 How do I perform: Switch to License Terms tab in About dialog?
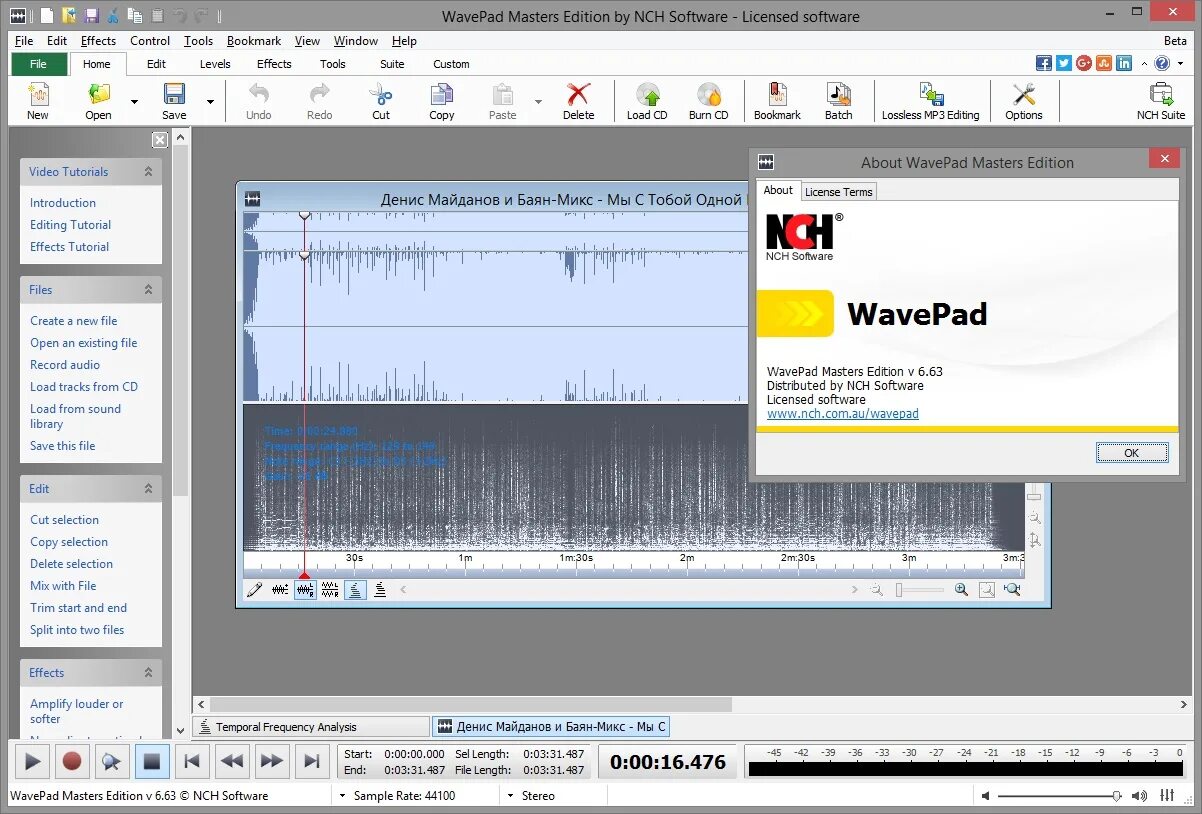point(839,192)
